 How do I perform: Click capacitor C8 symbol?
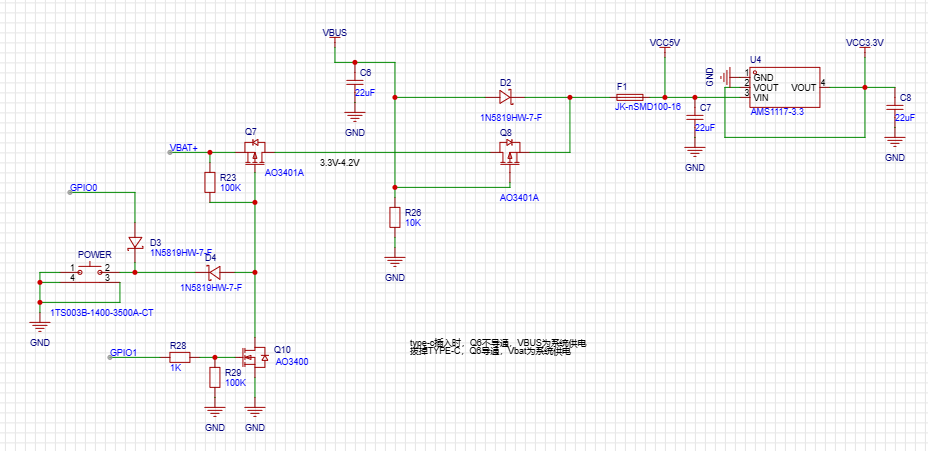click(x=894, y=108)
